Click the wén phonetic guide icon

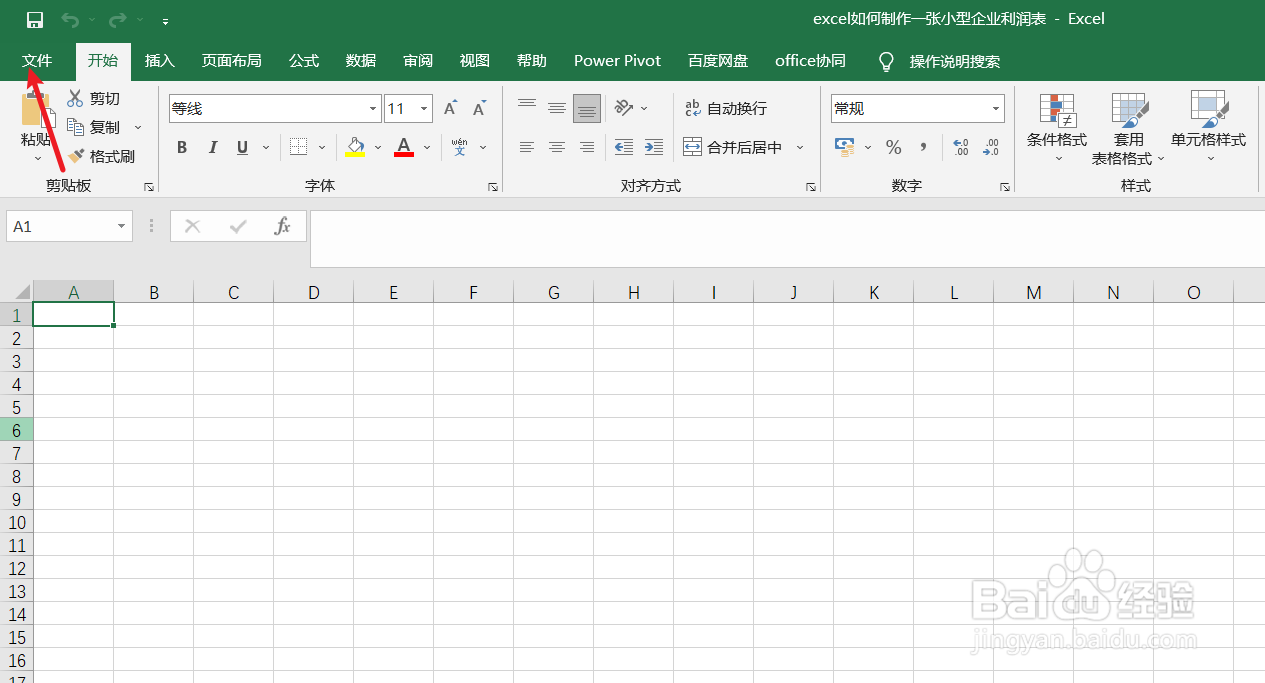point(460,148)
